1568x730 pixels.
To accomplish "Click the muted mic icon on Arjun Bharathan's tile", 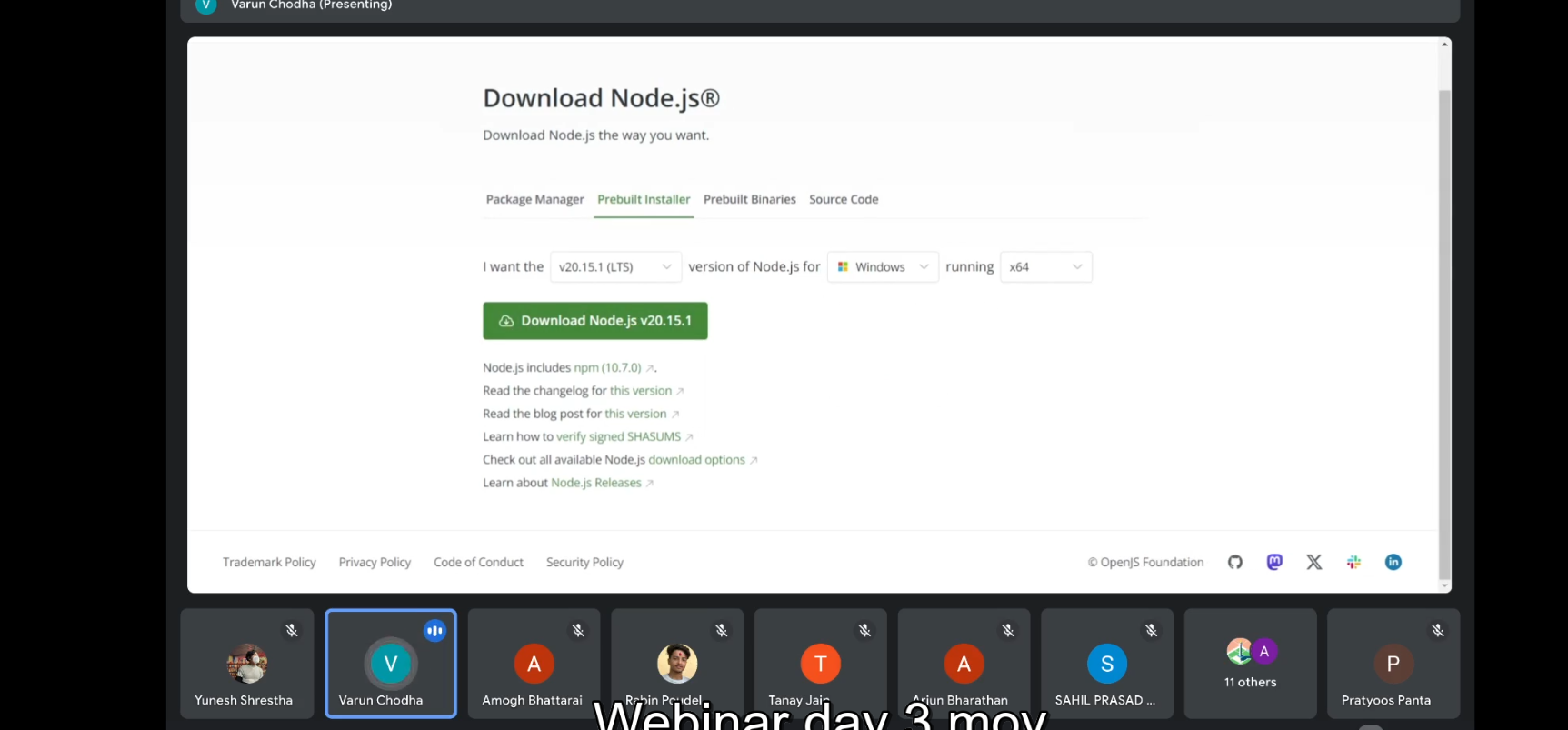I will coord(1008,630).
